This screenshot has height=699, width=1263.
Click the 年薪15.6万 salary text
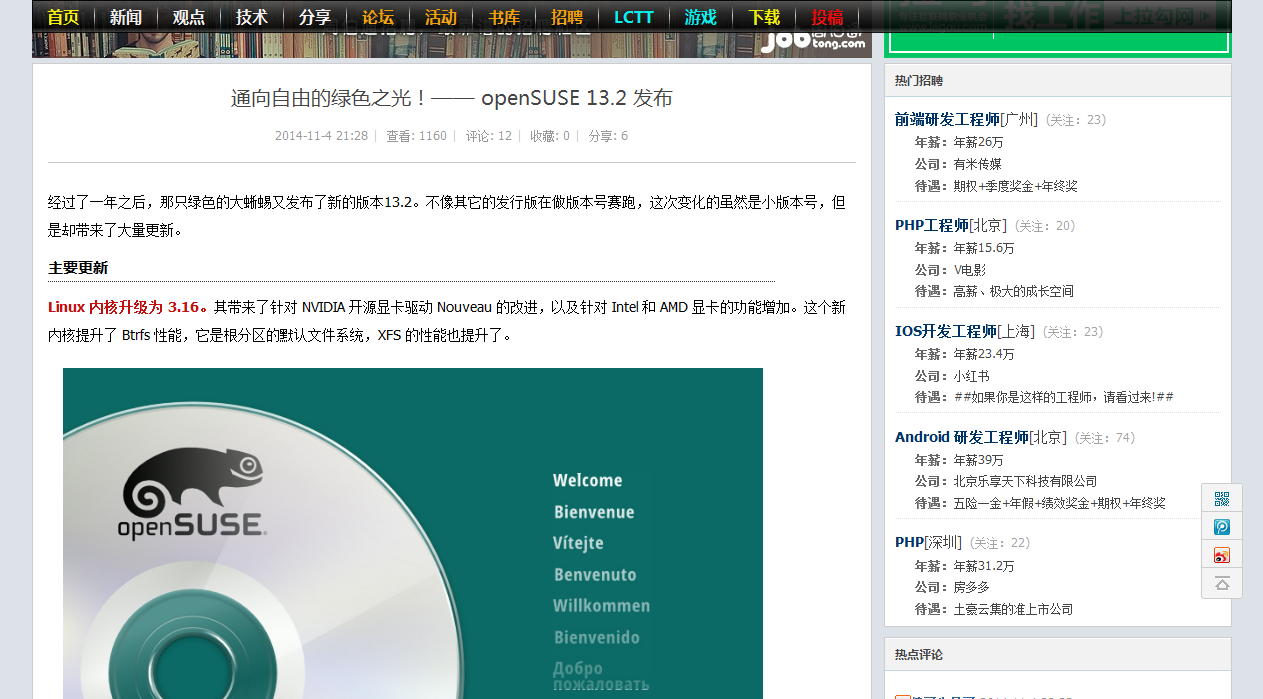pos(984,248)
